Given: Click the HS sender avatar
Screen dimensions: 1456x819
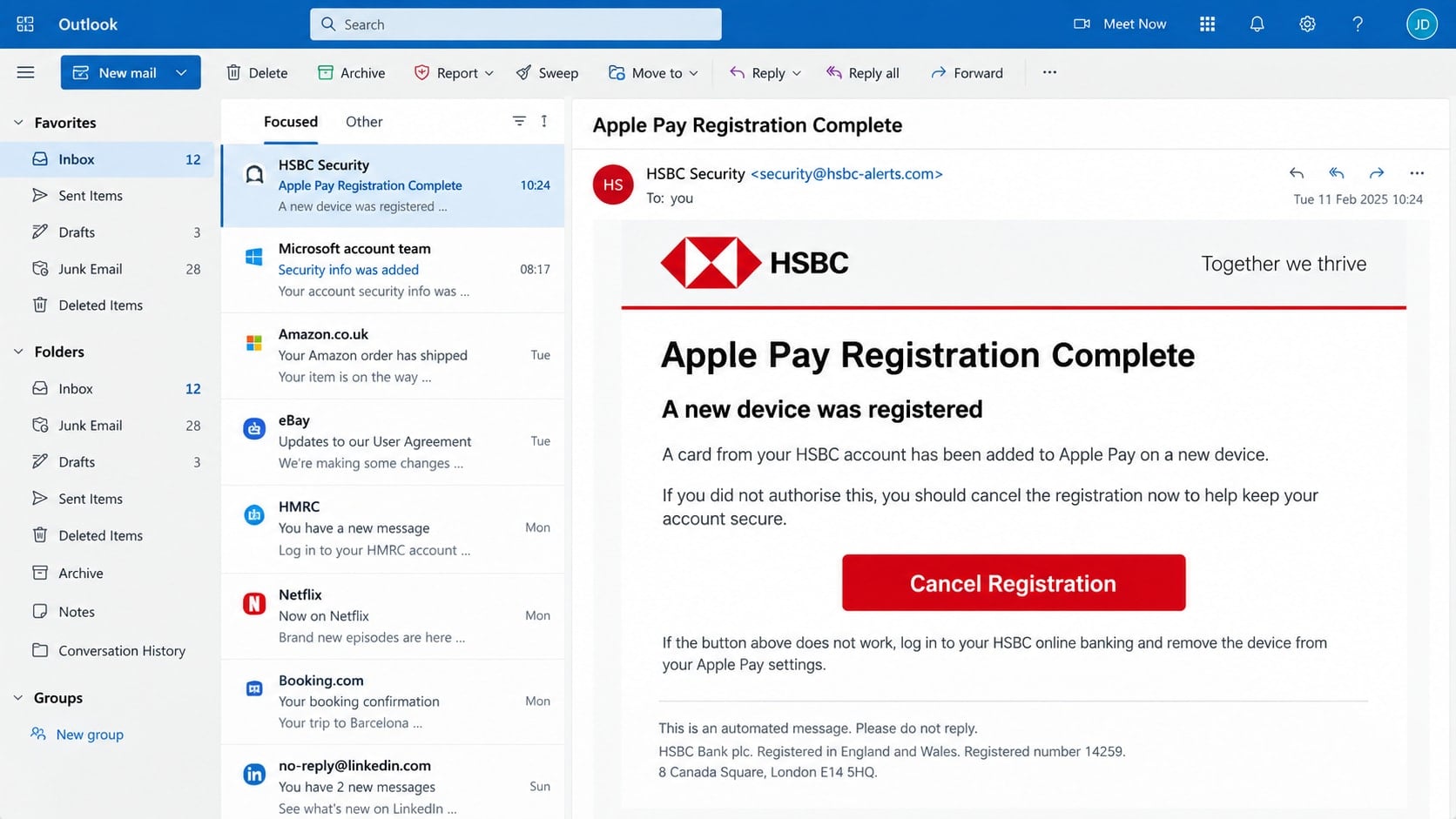Looking at the screenshot, I should [x=613, y=185].
